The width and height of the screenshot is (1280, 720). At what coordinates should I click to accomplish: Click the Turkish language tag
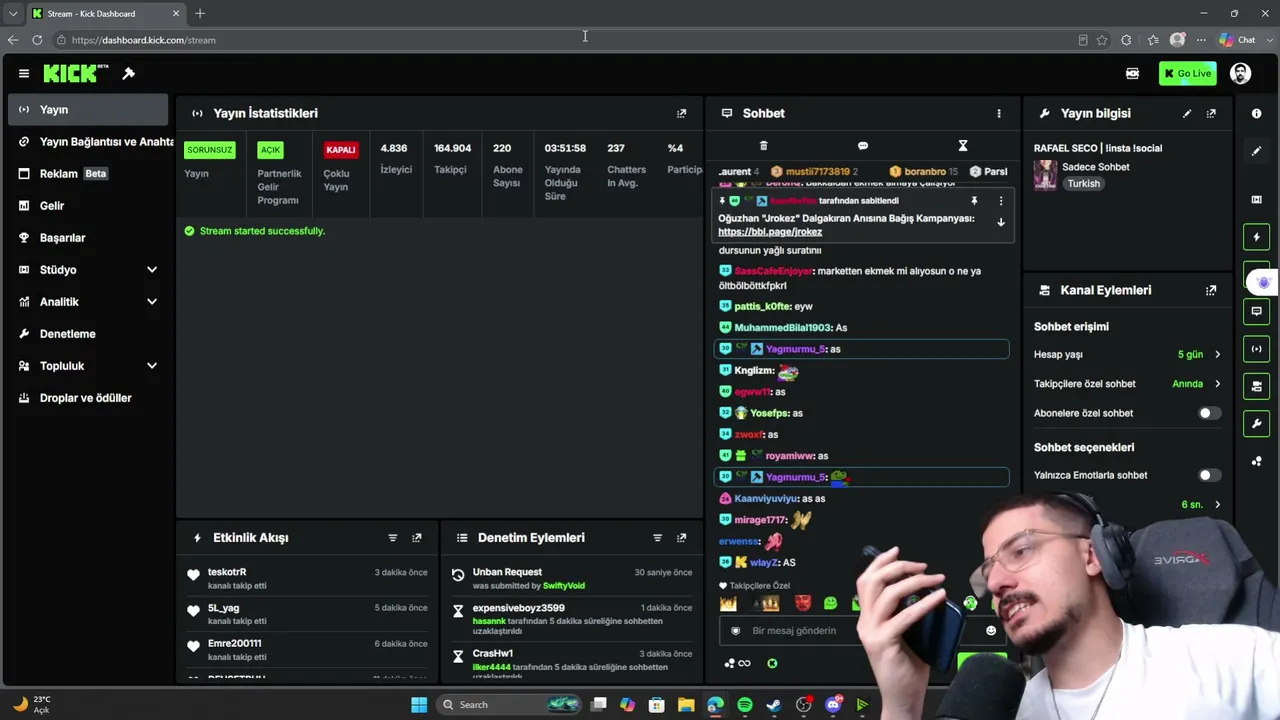pyautogui.click(x=1083, y=184)
